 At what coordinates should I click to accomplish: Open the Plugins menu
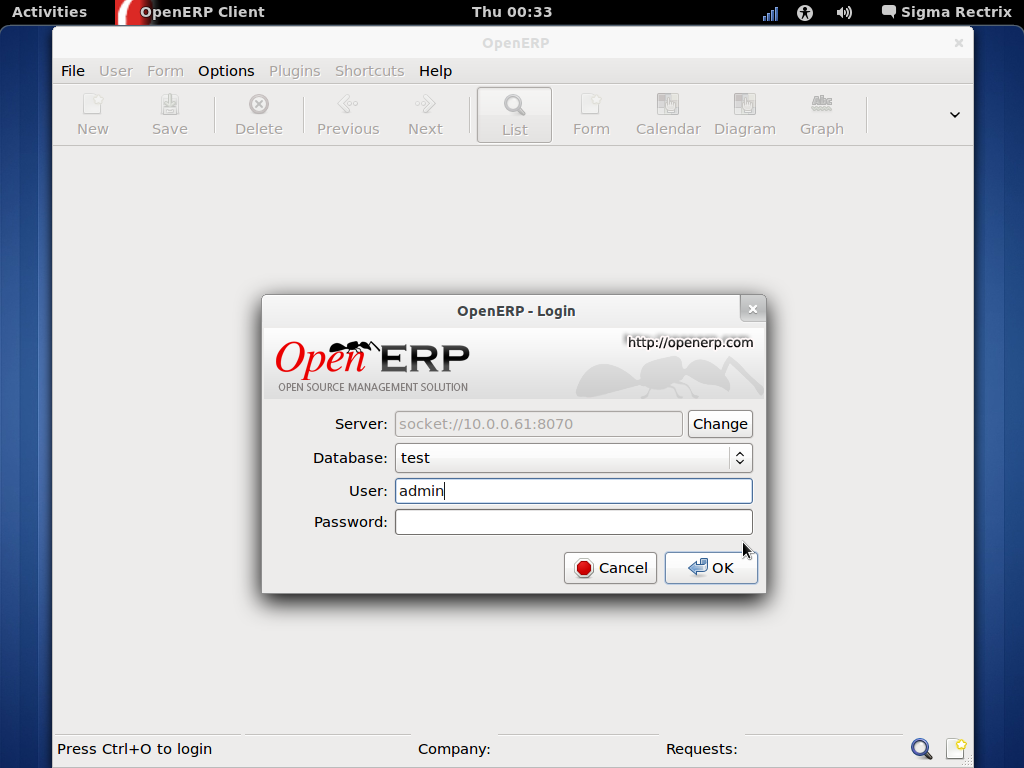[295, 71]
